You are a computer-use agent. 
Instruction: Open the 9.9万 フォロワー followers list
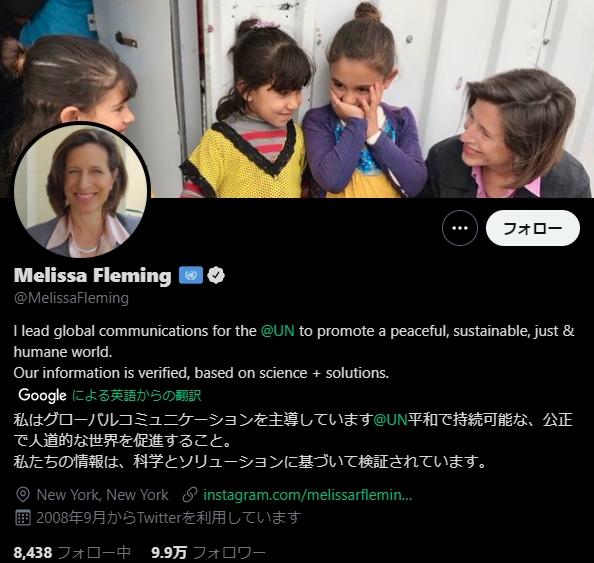click(208, 552)
